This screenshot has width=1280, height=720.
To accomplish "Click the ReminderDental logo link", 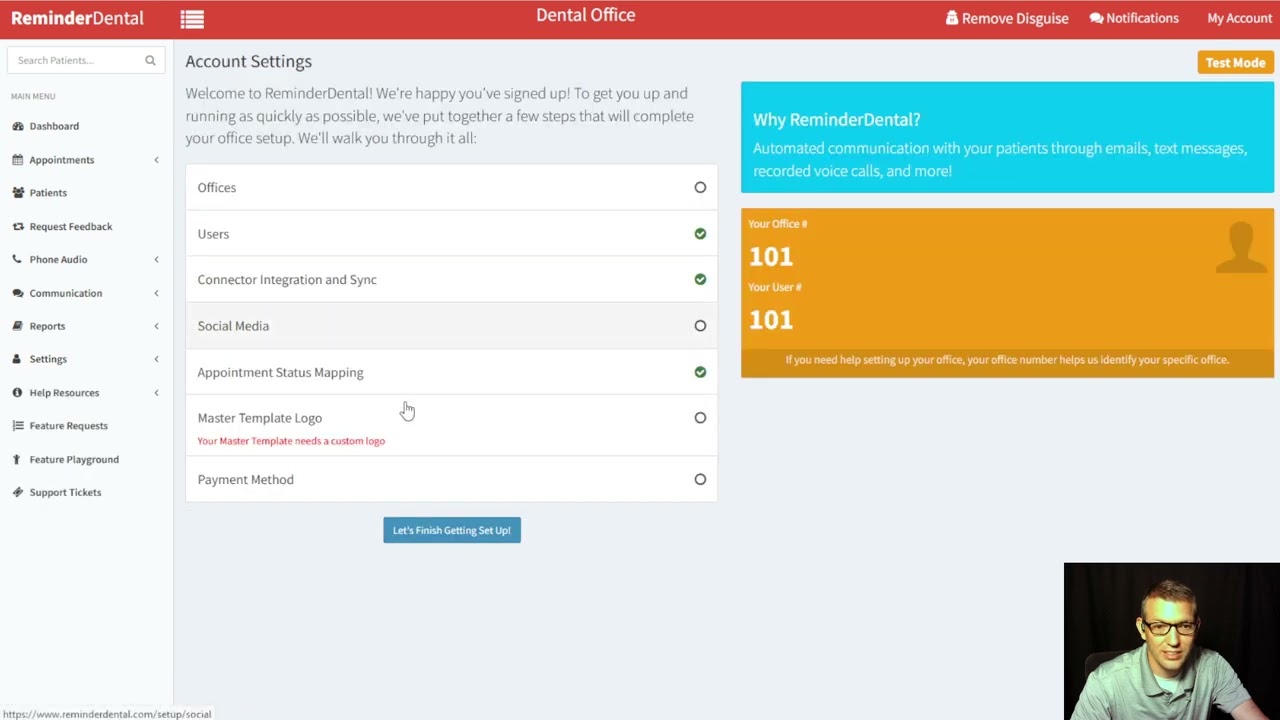I will [77, 18].
